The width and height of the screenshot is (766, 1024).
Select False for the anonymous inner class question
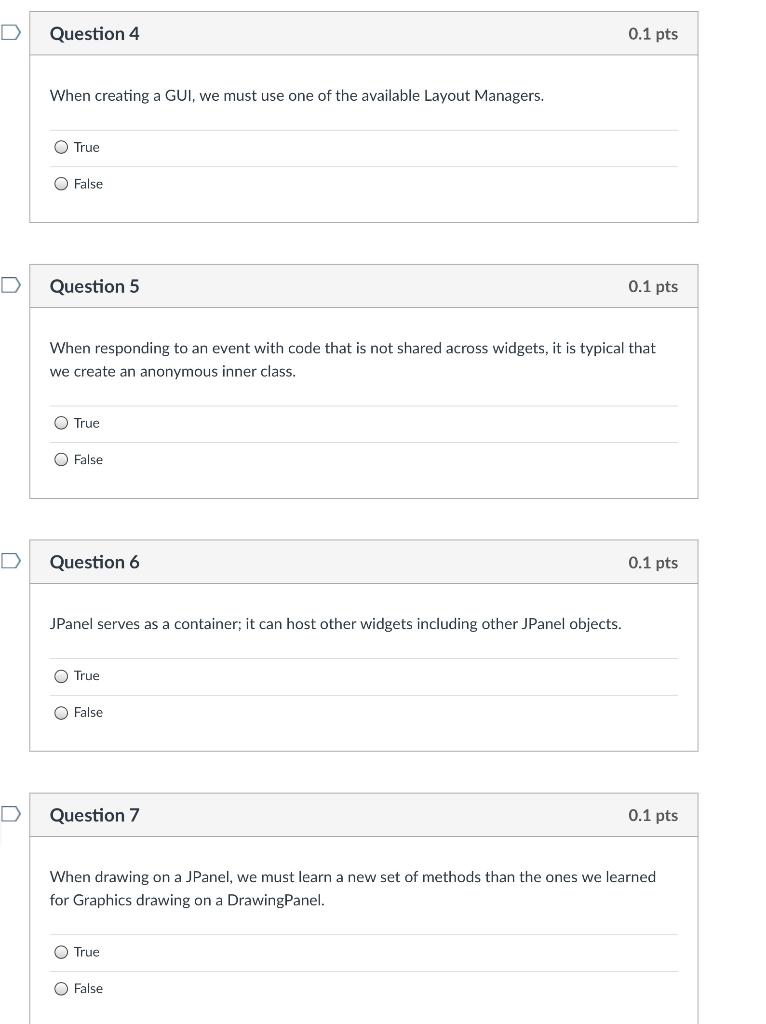pos(61,459)
